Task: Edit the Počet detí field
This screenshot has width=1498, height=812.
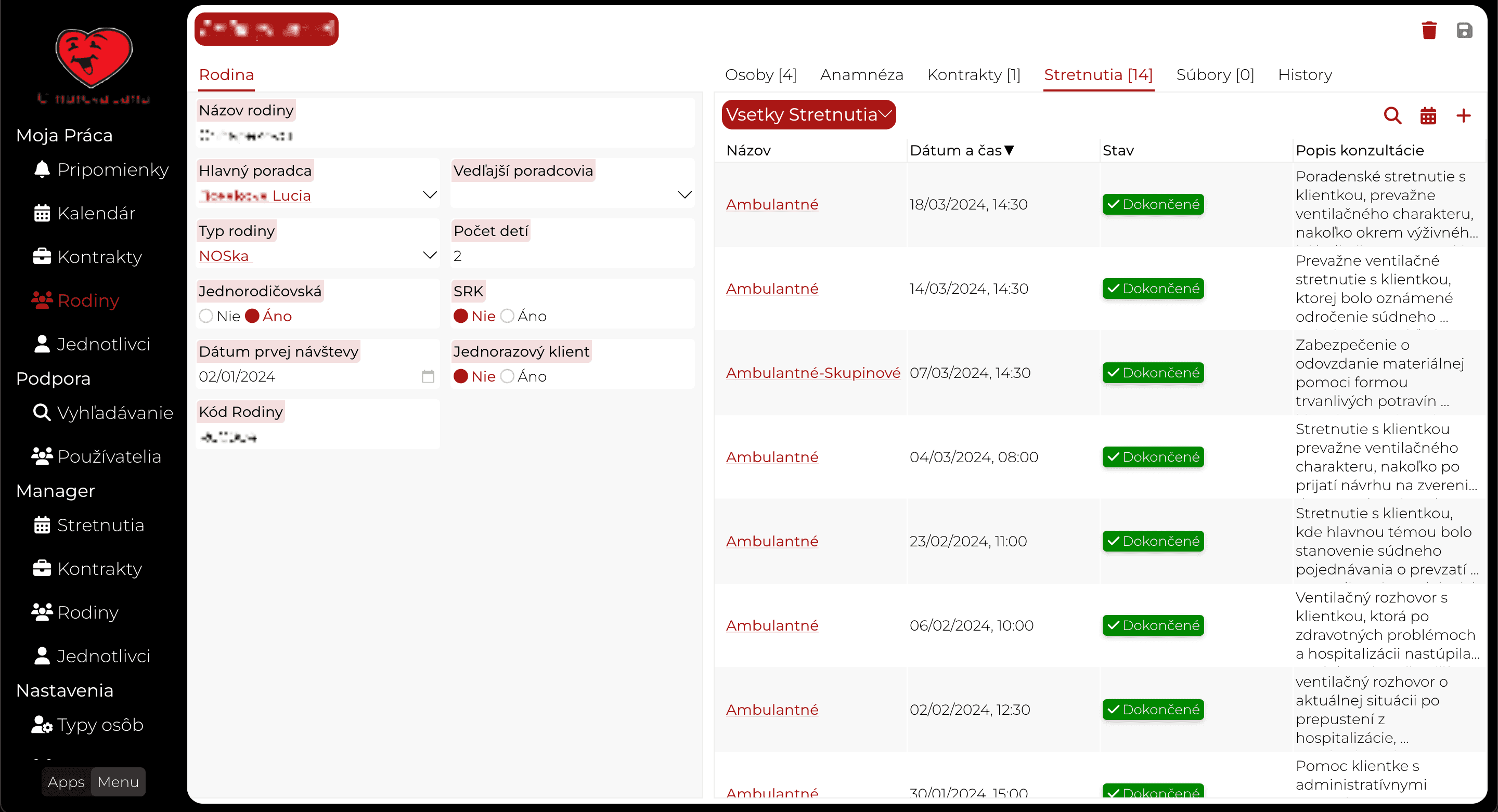Action: pyautogui.click(x=572, y=256)
